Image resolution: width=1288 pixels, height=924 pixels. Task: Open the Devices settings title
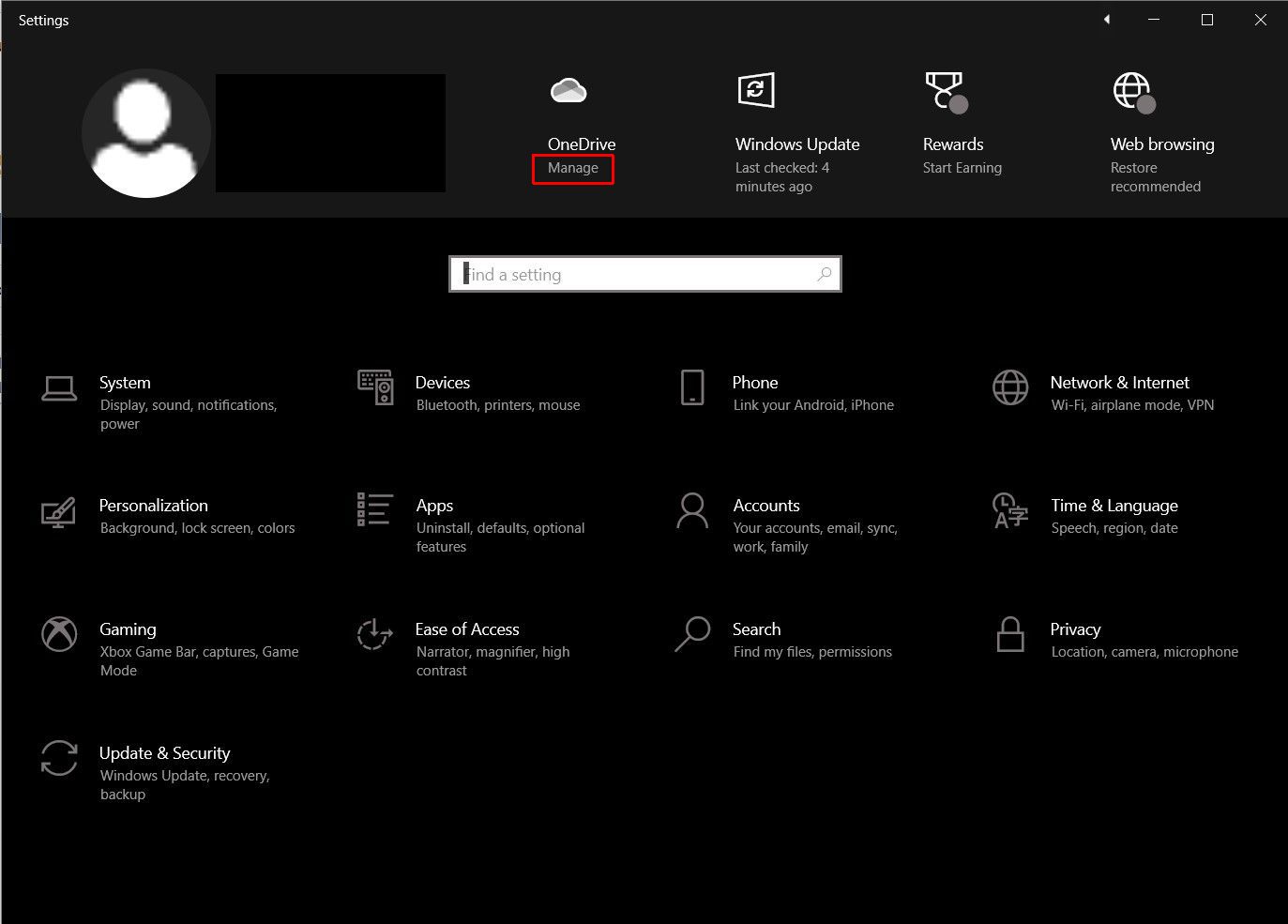point(443,382)
